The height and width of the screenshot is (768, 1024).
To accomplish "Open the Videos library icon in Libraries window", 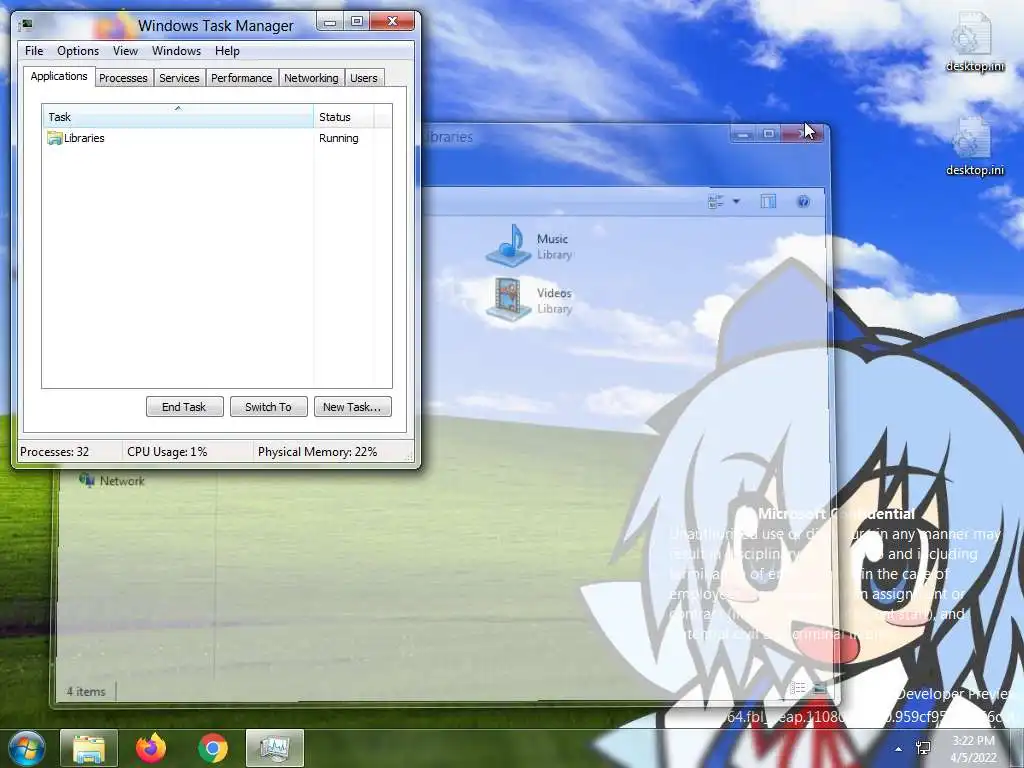I will click(509, 299).
